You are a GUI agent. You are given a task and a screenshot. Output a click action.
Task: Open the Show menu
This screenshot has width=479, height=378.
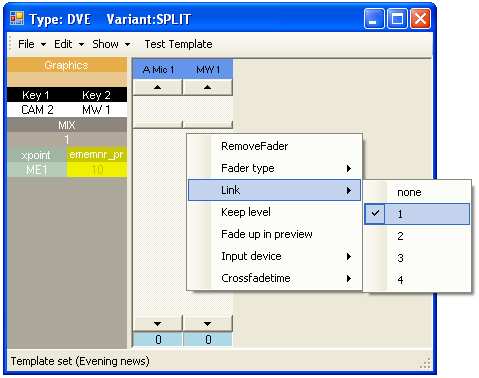click(x=105, y=44)
